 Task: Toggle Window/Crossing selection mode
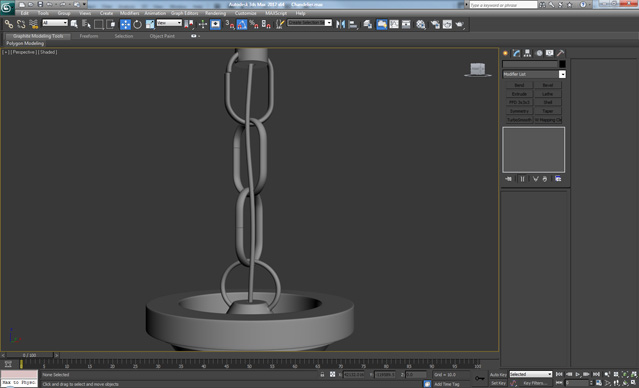(111, 24)
